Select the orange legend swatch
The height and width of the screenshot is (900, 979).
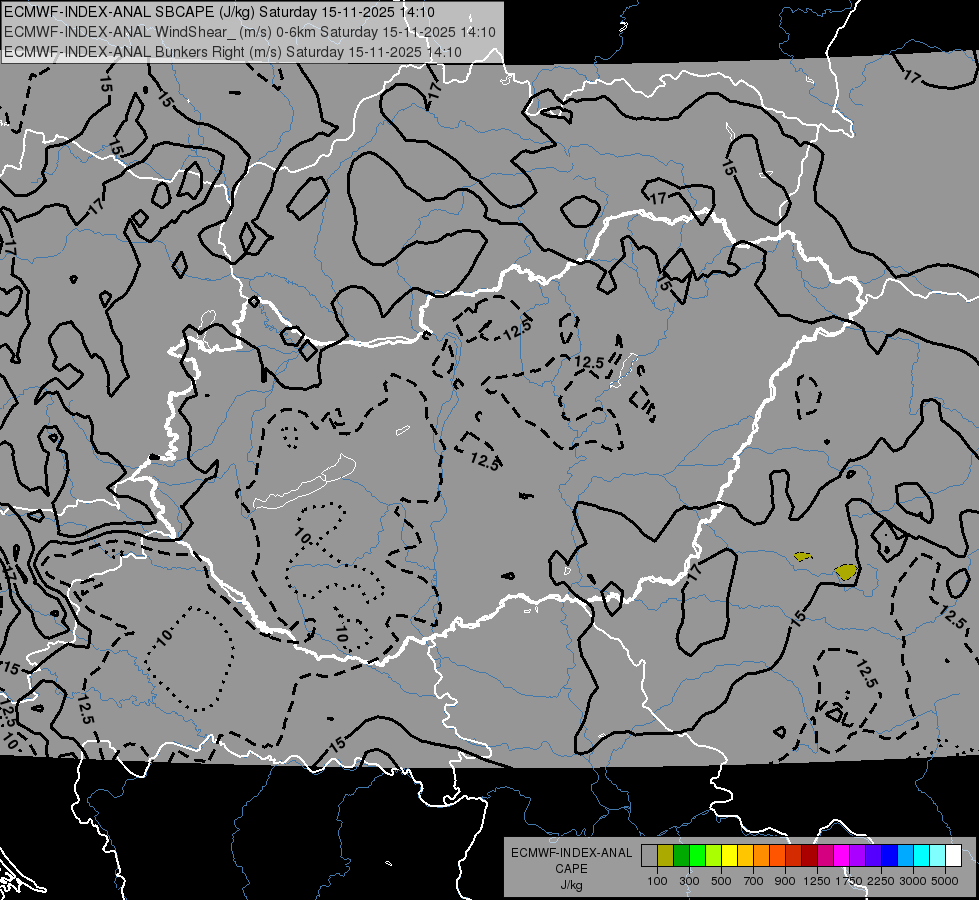[761, 856]
